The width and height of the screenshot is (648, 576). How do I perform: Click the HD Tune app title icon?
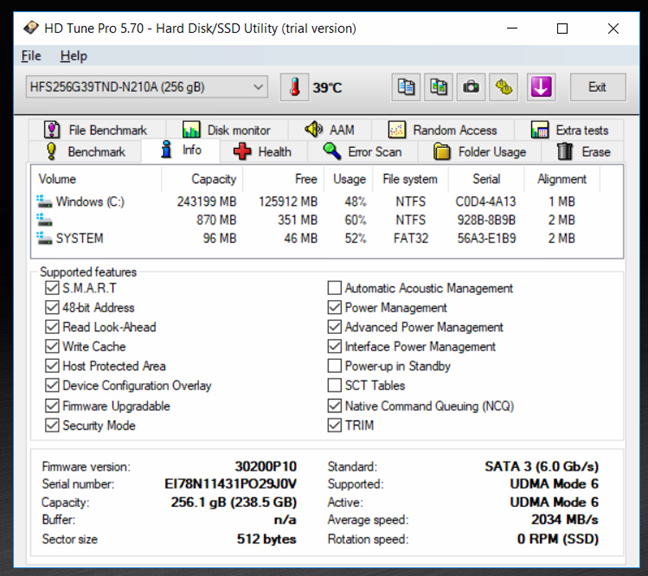[31, 28]
